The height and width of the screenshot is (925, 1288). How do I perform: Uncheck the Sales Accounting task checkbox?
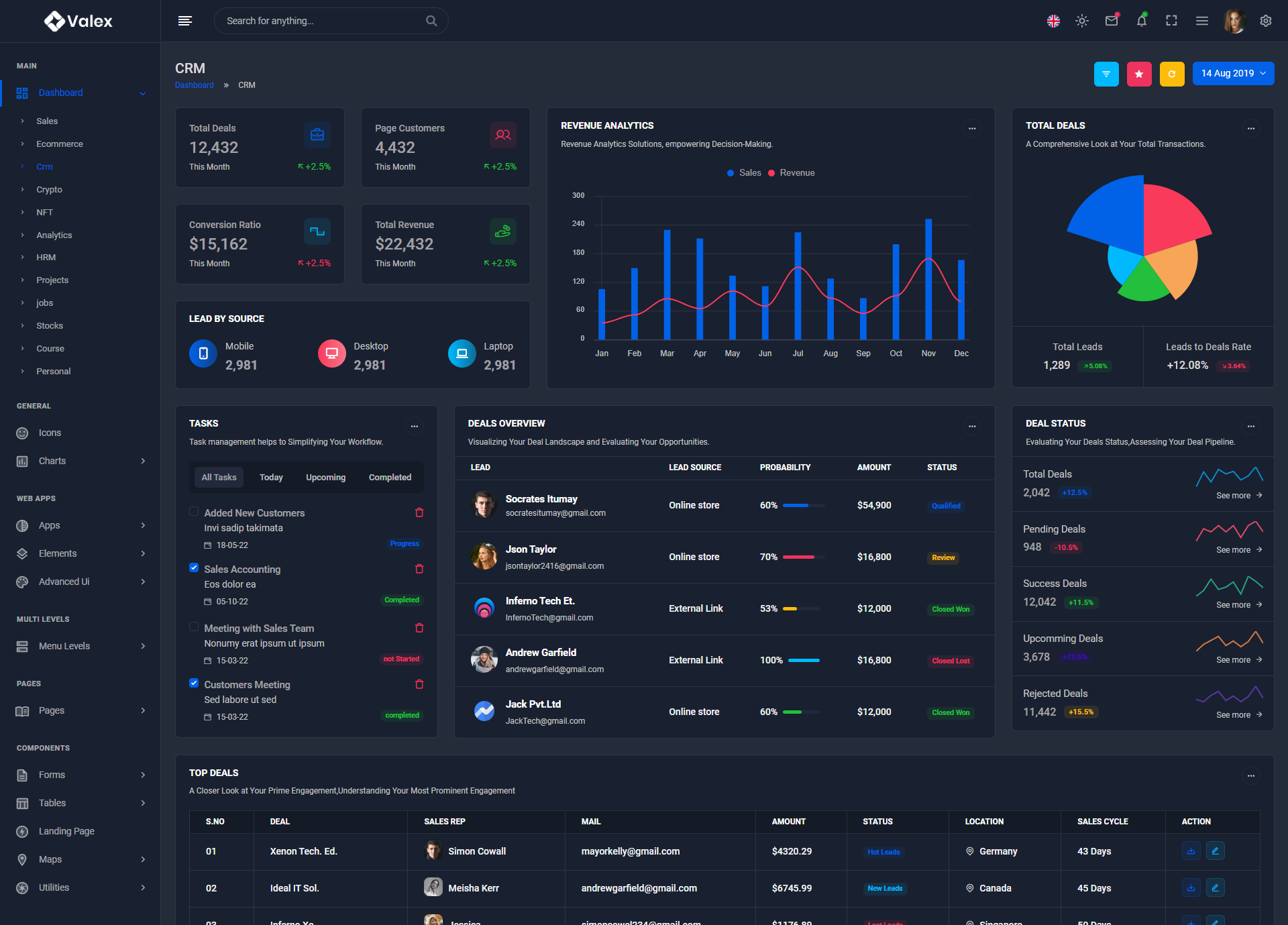pyautogui.click(x=194, y=568)
